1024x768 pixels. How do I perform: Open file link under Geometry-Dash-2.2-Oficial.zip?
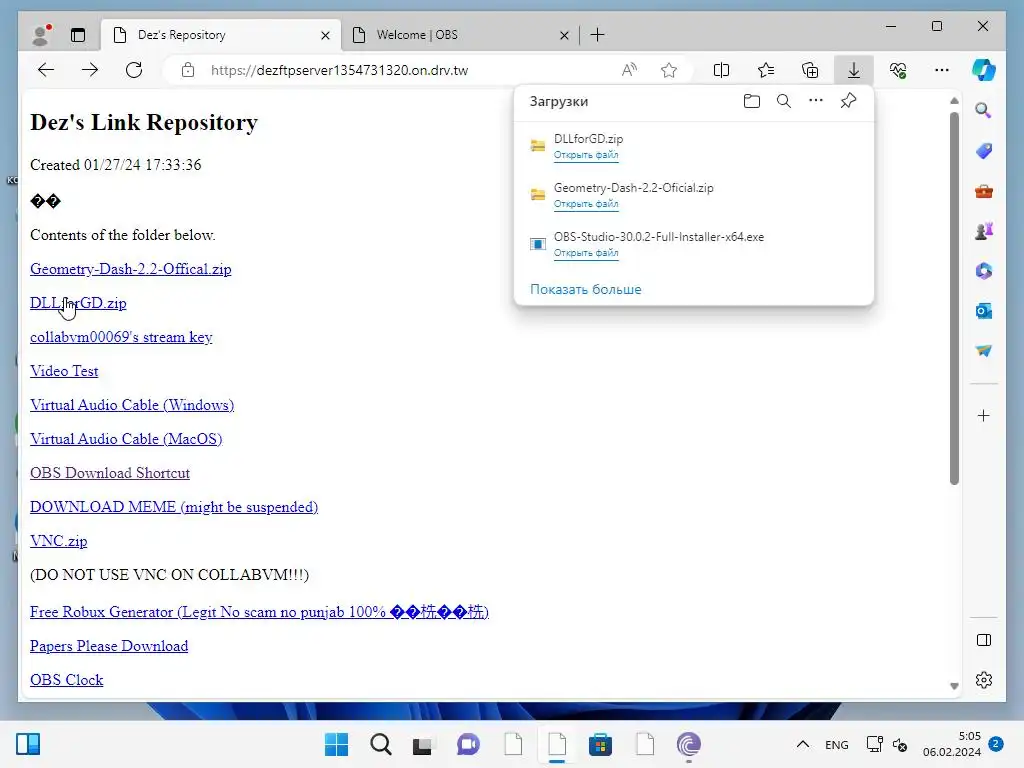586,204
